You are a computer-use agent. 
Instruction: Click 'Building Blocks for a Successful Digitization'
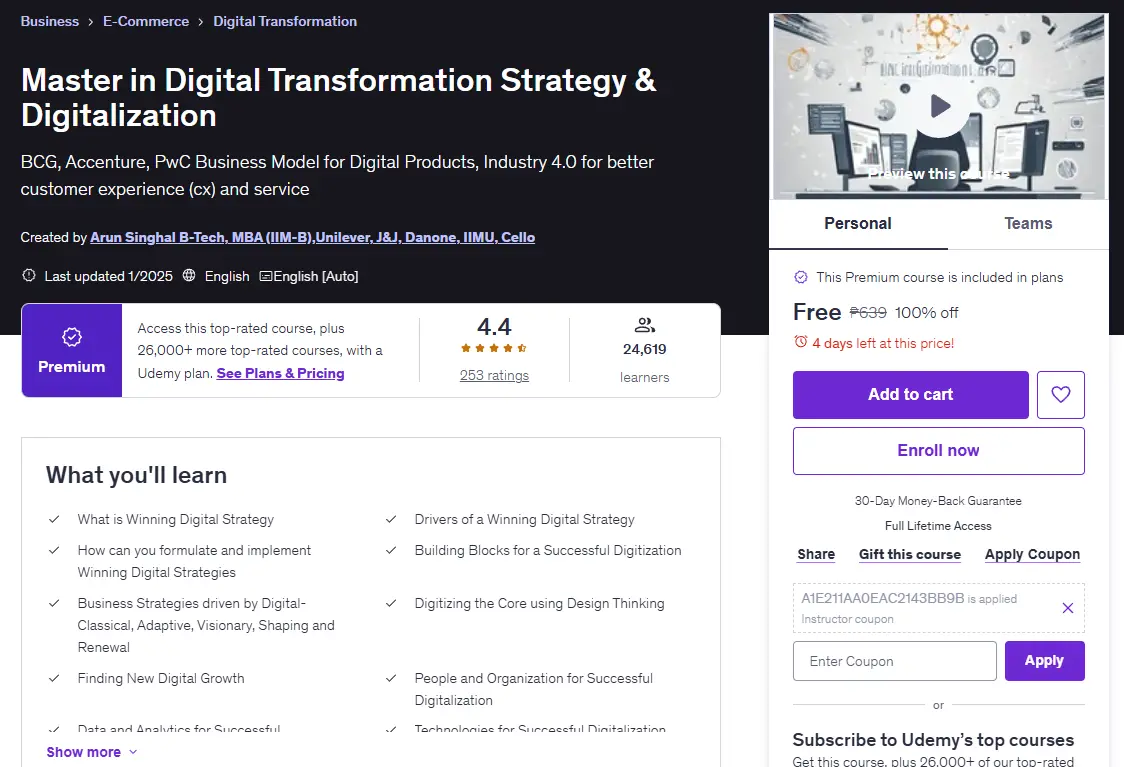tap(548, 551)
